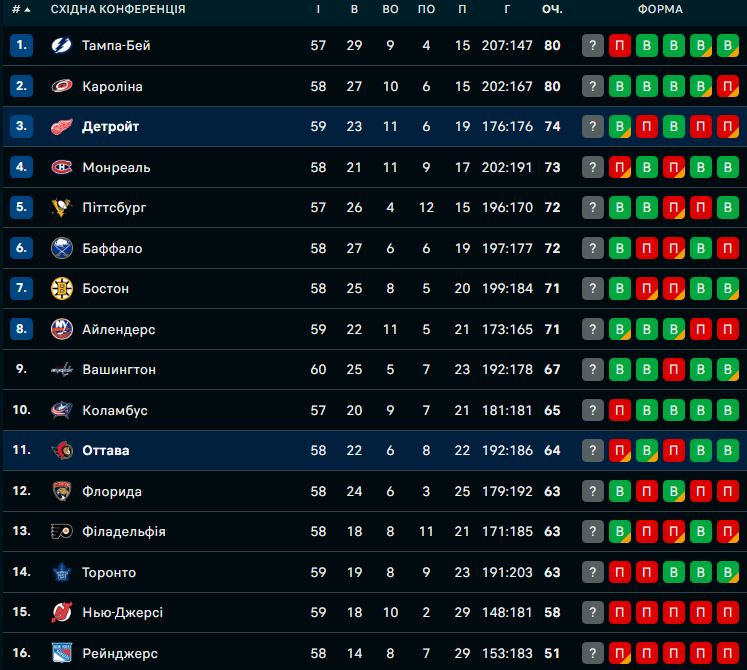This screenshot has width=747, height=670.
Task: Click the Montreal Canadiens logo
Action: (x=62, y=167)
